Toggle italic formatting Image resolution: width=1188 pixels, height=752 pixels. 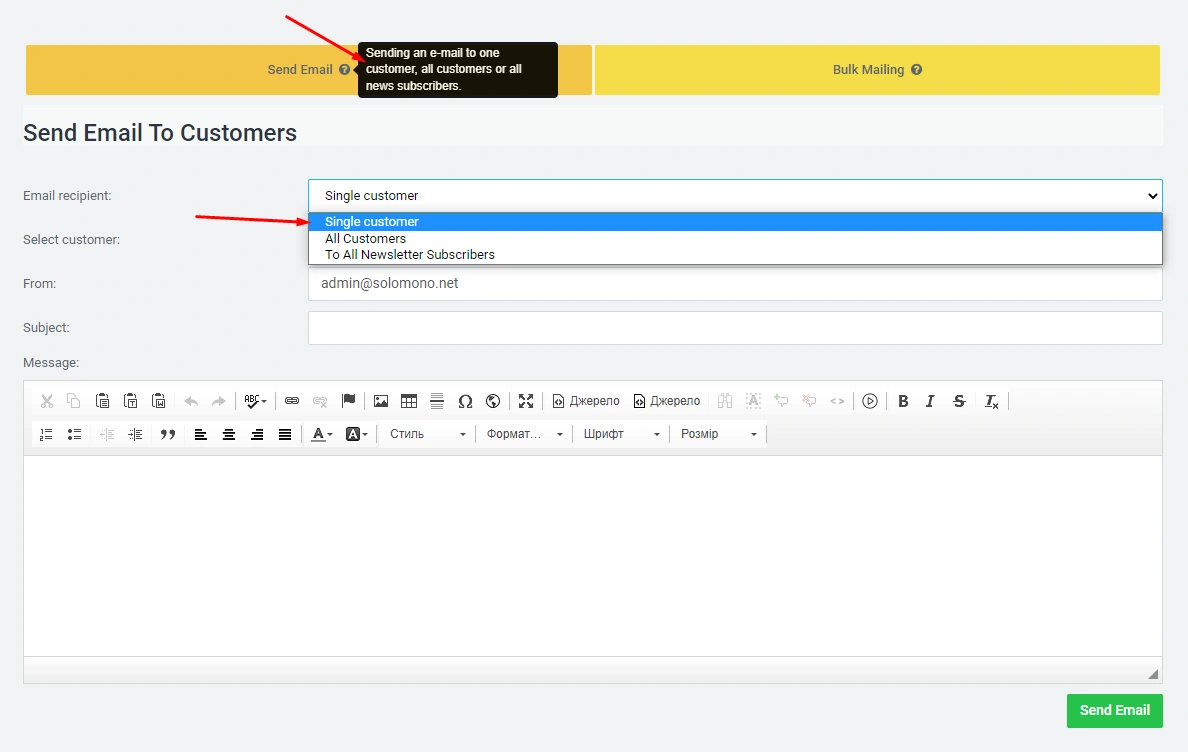[x=930, y=401]
